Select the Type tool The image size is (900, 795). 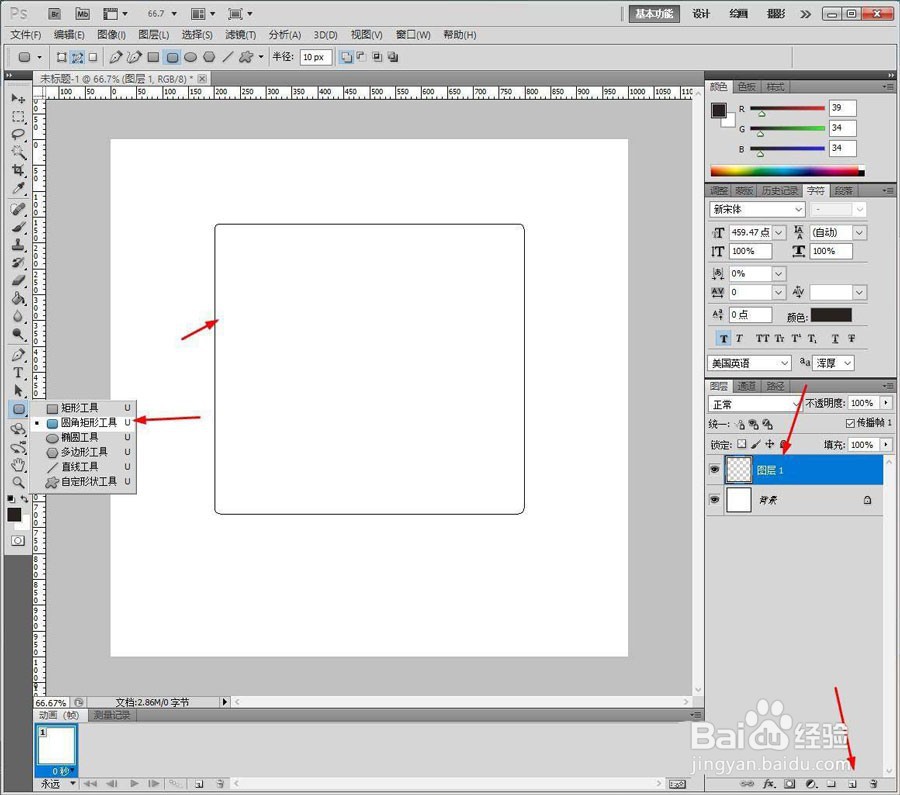click(x=18, y=373)
